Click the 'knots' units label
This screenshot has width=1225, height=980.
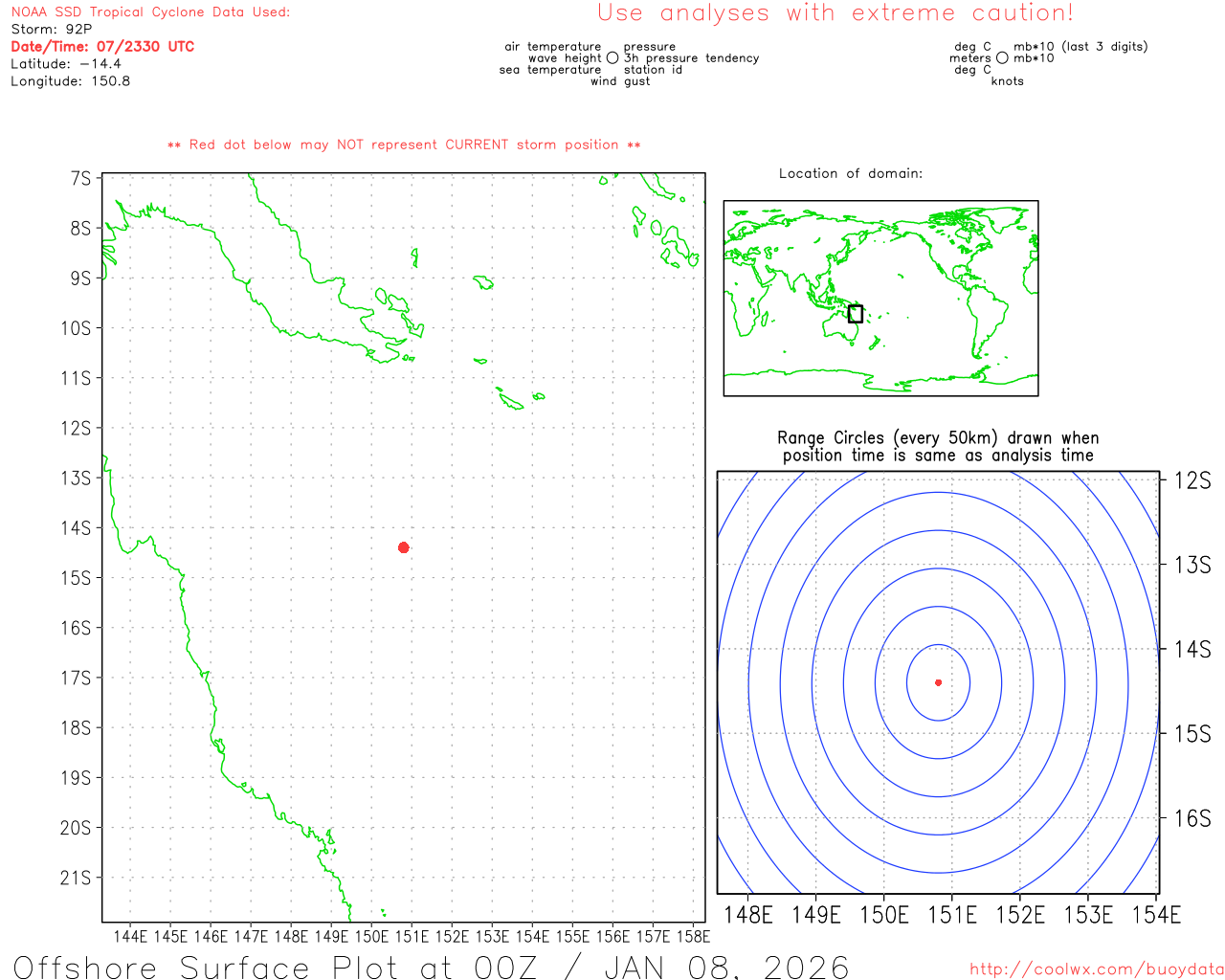click(x=1008, y=81)
